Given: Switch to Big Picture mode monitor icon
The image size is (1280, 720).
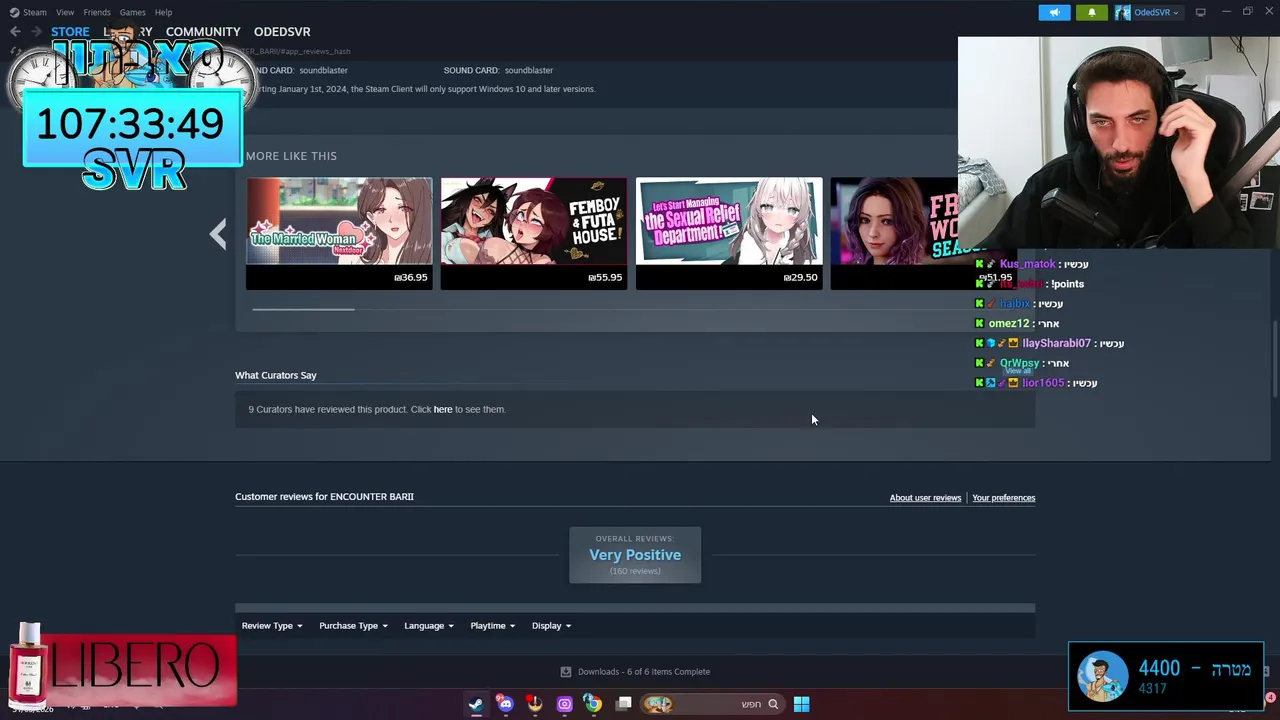Looking at the screenshot, I should coord(1201,12).
